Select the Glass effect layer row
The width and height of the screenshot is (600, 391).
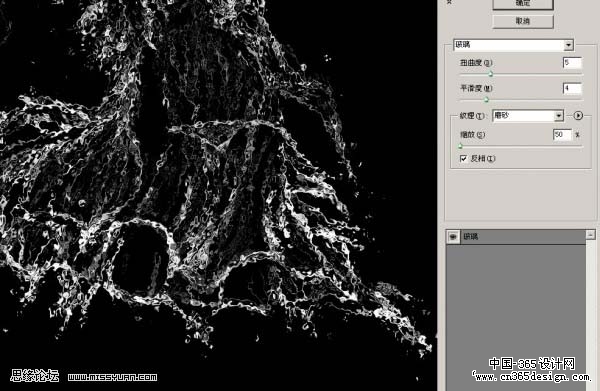tap(516, 237)
